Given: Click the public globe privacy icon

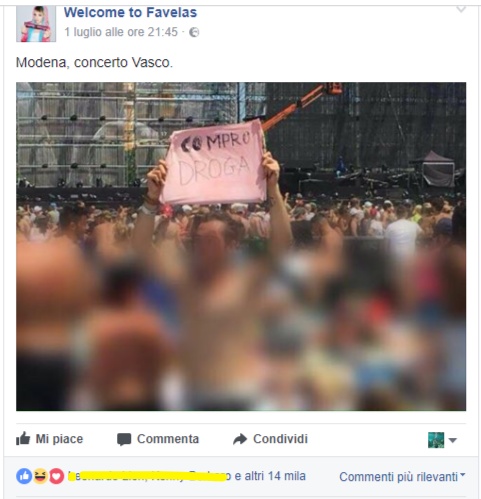Looking at the screenshot, I should [x=194, y=32].
